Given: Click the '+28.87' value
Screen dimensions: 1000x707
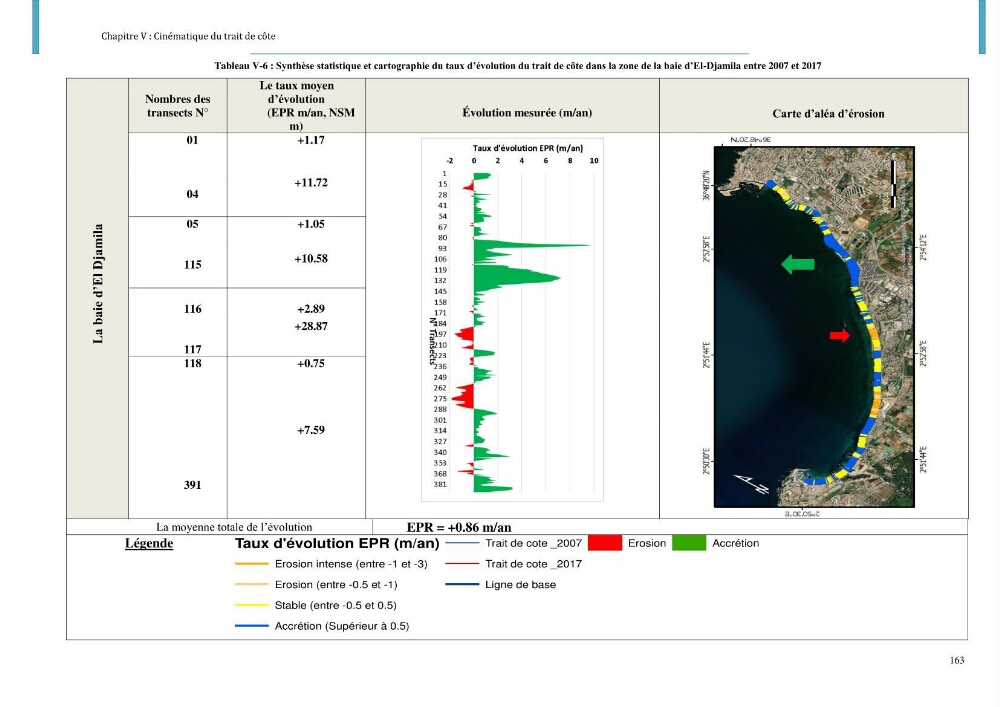Looking at the screenshot, I should (x=311, y=326).
